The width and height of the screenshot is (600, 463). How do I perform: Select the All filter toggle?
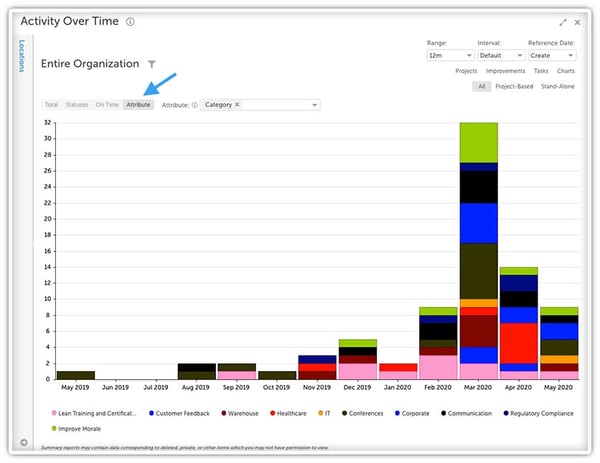click(481, 86)
